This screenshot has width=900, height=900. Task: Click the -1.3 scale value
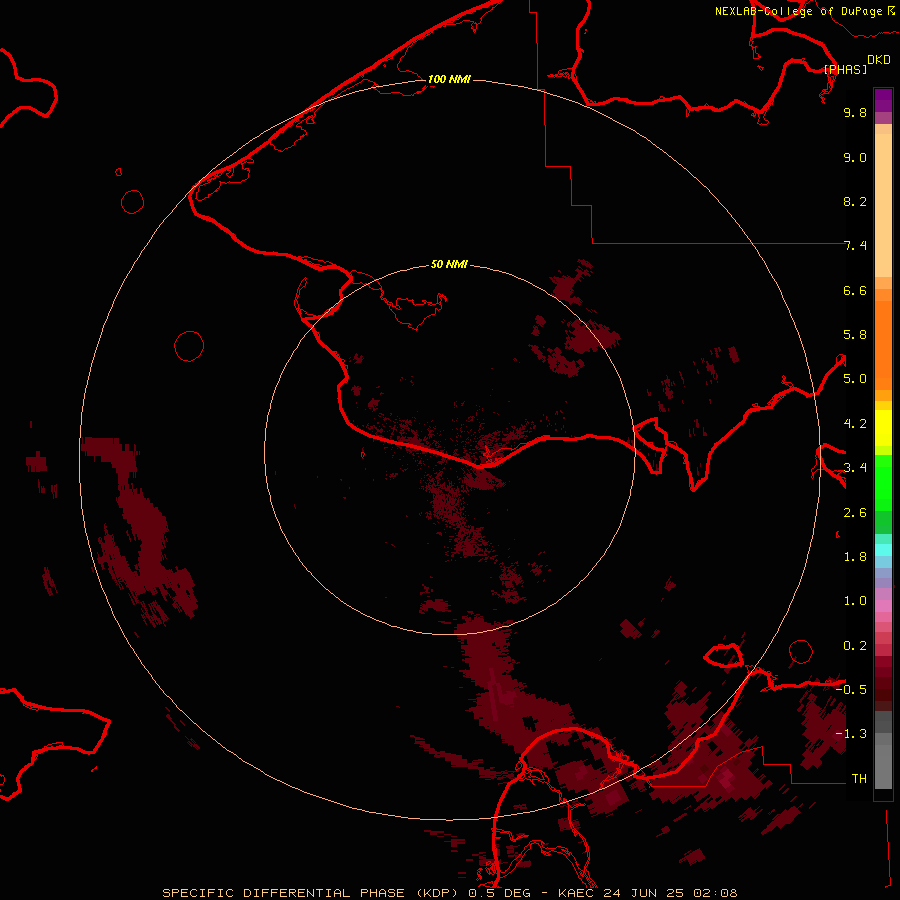[x=851, y=734]
